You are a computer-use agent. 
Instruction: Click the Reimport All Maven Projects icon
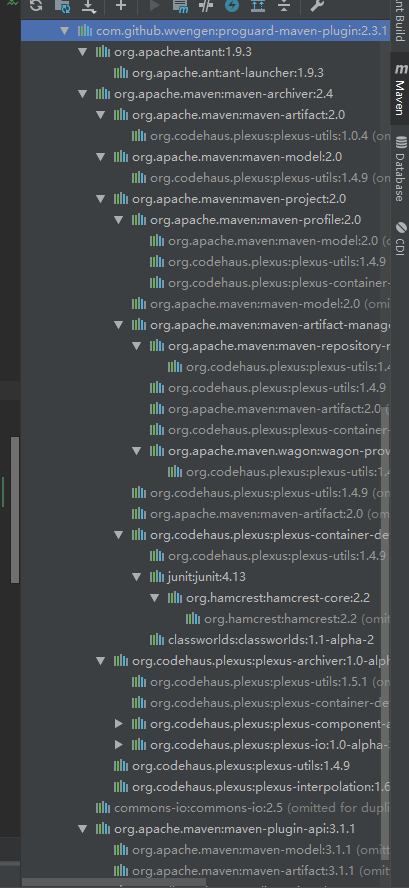35,6
